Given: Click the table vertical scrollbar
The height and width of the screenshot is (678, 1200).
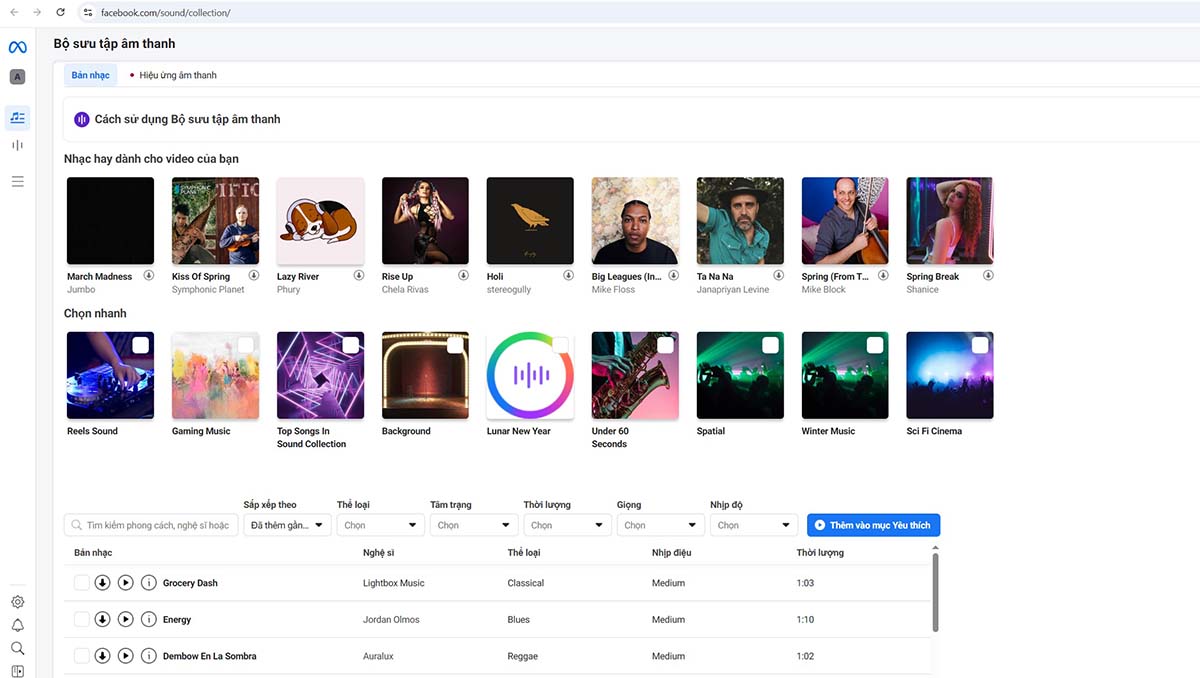Looking at the screenshot, I should 935,592.
